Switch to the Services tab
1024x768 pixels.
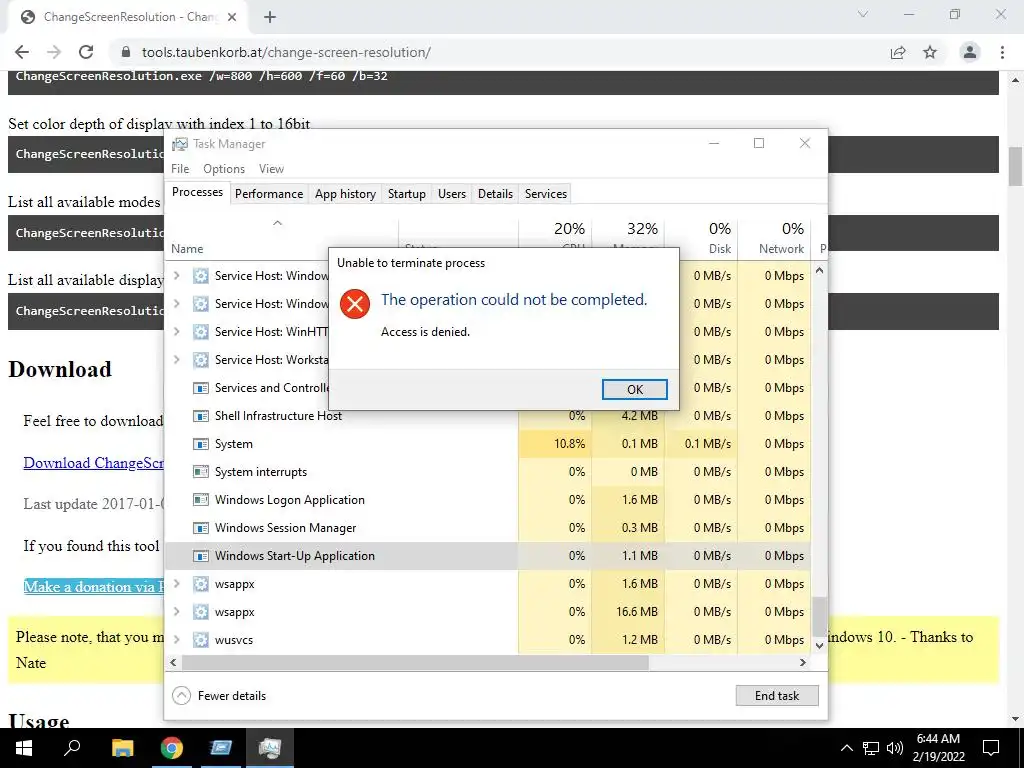545,193
